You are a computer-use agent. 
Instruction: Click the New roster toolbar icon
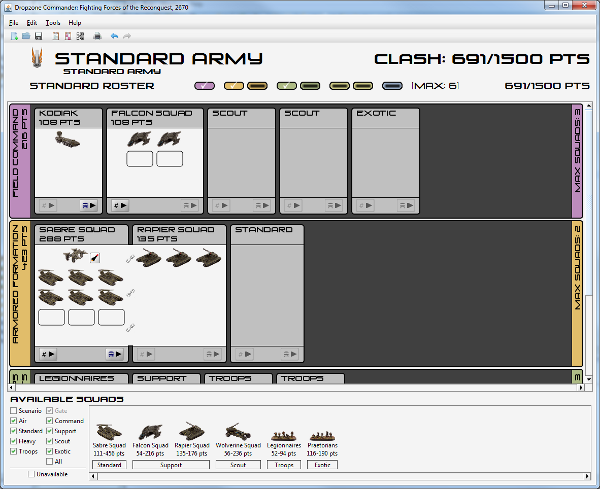click(14, 36)
